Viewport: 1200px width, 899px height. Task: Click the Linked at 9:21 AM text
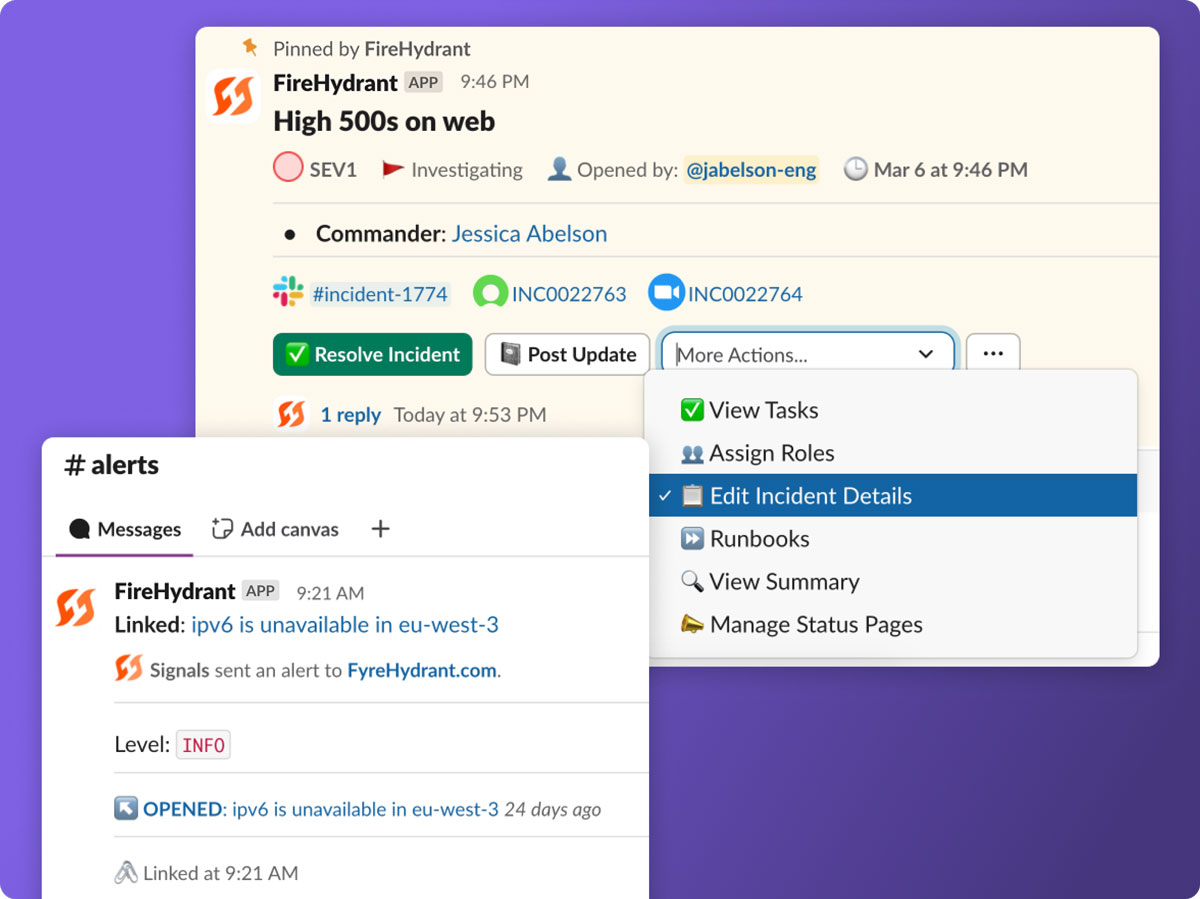pos(221,873)
